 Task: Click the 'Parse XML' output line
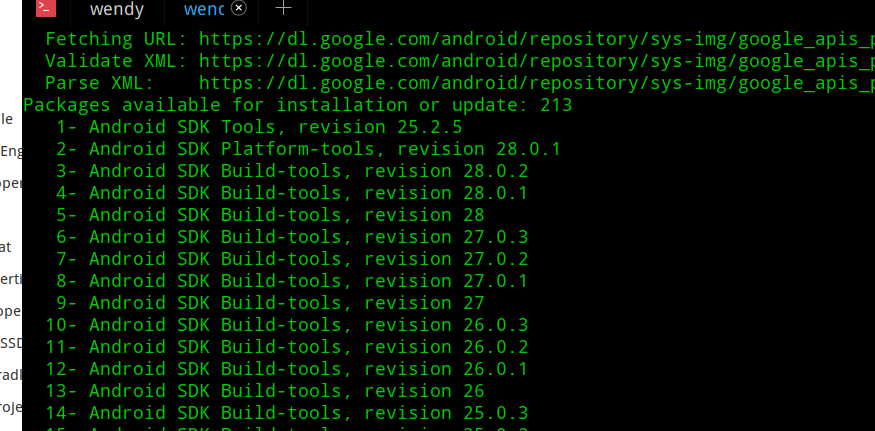[460, 83]
